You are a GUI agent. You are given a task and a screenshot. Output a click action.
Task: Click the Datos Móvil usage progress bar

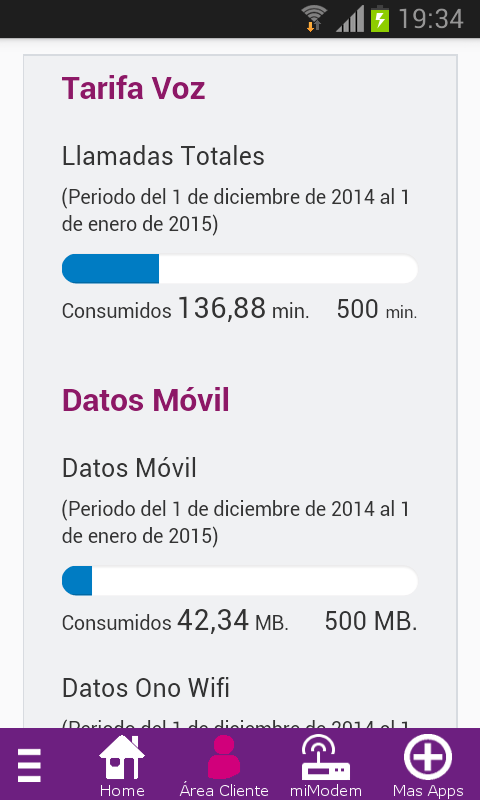pyautogui.click(x=240, y=581)
